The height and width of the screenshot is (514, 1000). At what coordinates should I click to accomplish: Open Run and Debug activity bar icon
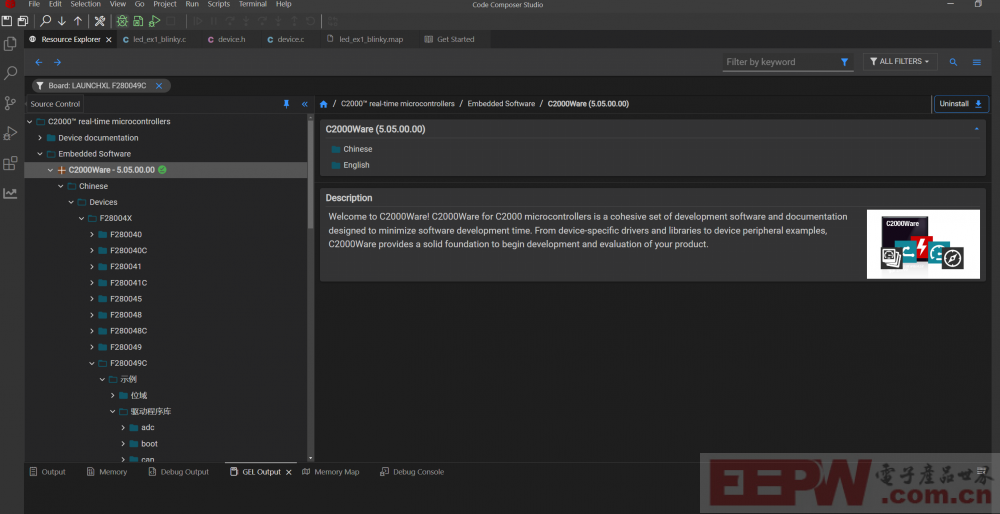10,133
